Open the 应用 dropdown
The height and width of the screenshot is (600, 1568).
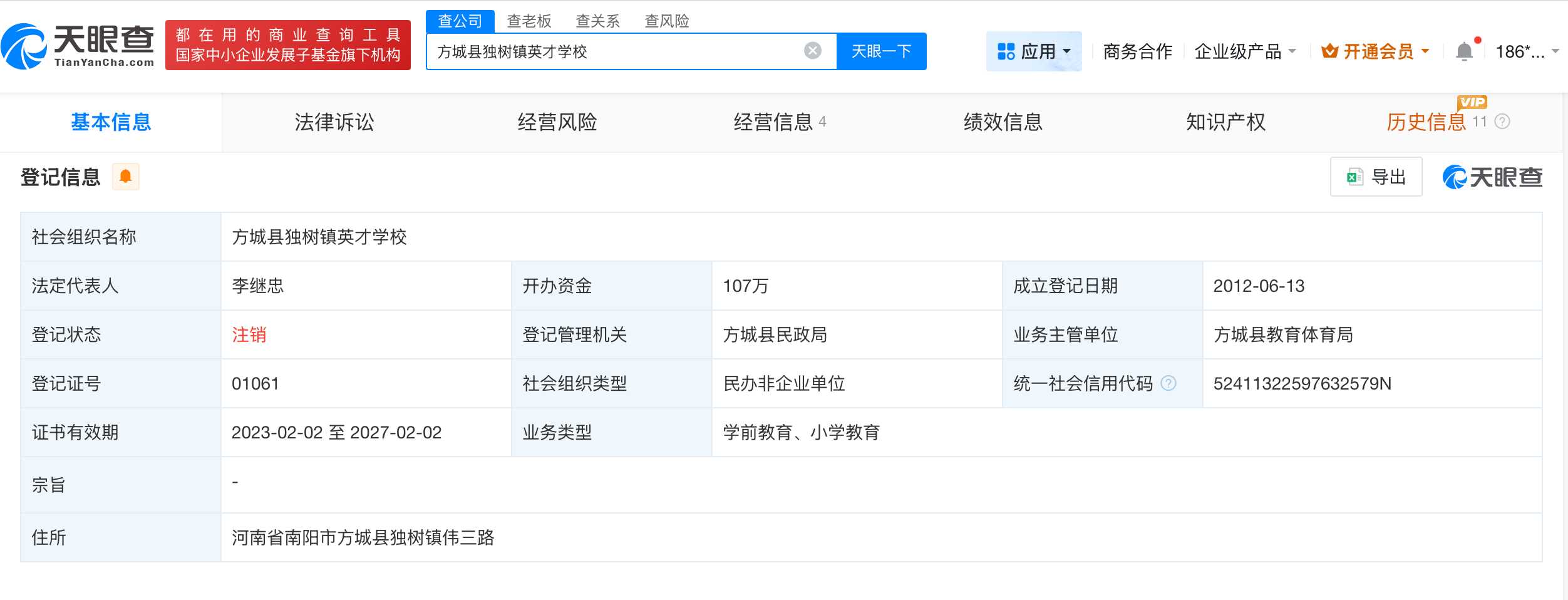click(x=1034, y=50)
